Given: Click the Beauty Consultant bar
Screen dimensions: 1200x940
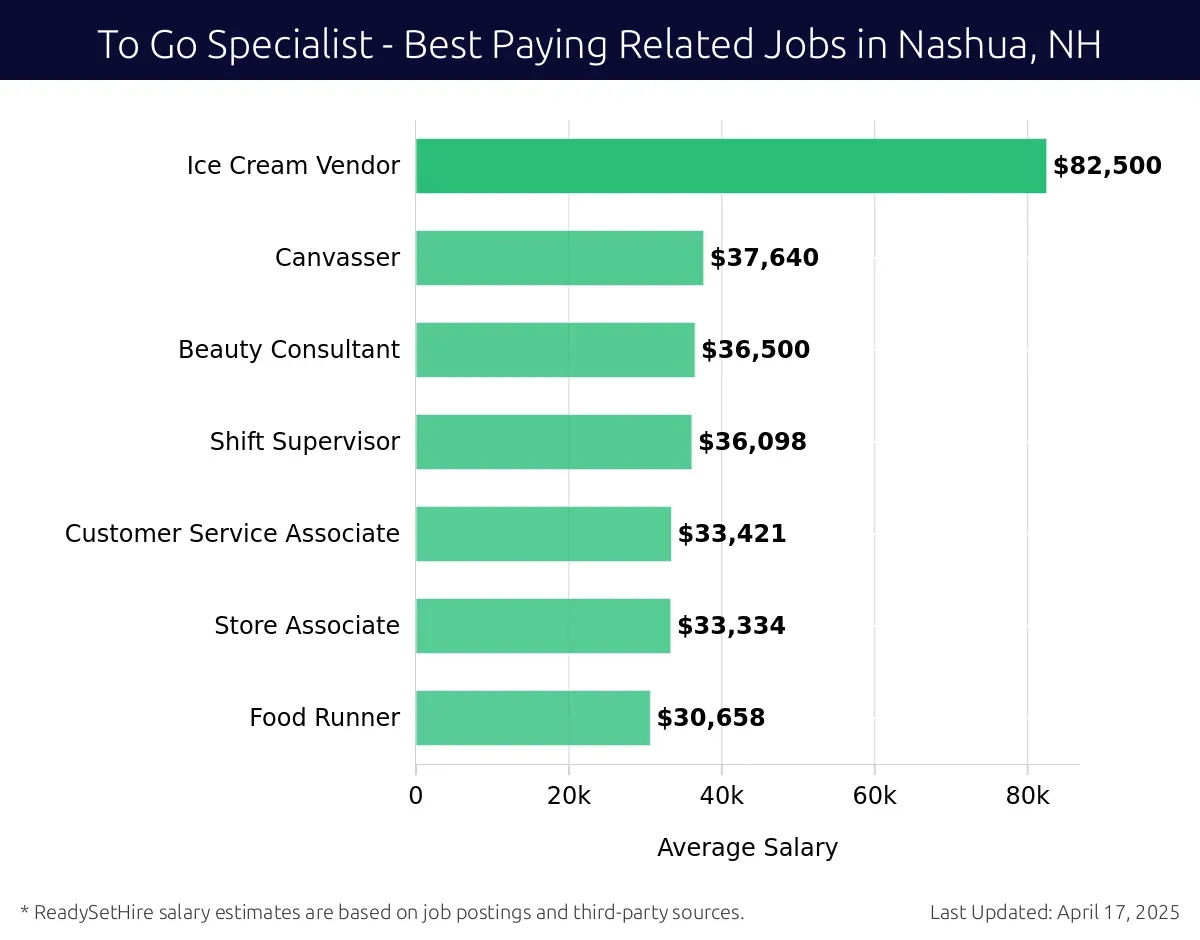Looking at the screenshot, I should click(x=555, y=350).
